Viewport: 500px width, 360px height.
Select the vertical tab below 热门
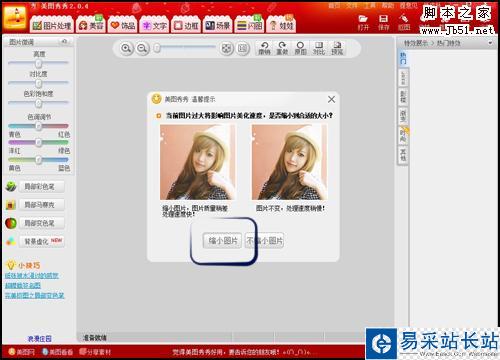click(x=403, y=77)
